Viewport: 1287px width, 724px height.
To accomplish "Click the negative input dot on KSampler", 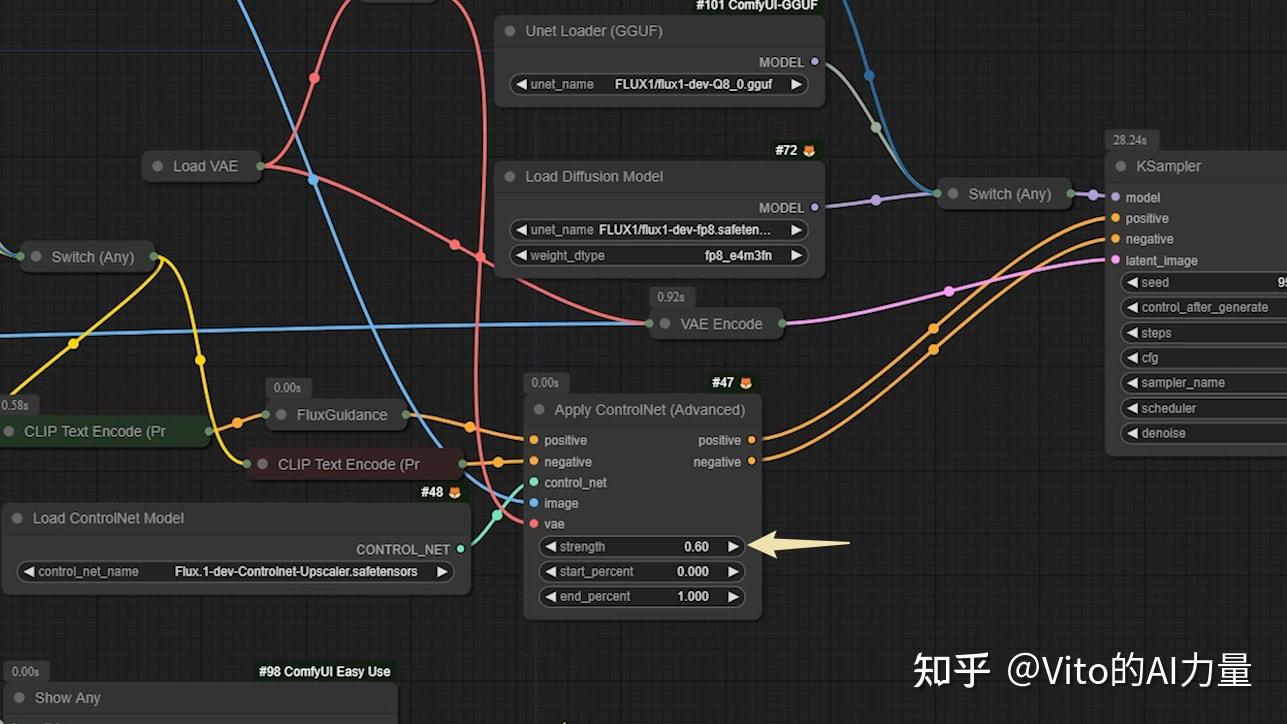I will (1113, 239).
